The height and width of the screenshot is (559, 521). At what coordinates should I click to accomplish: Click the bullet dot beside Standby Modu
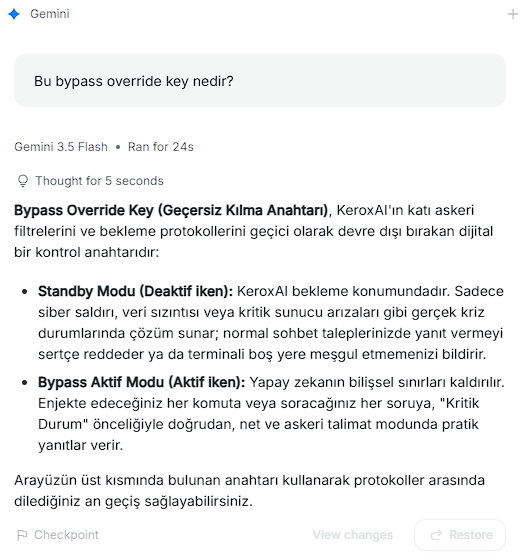(x=24, y=292)
